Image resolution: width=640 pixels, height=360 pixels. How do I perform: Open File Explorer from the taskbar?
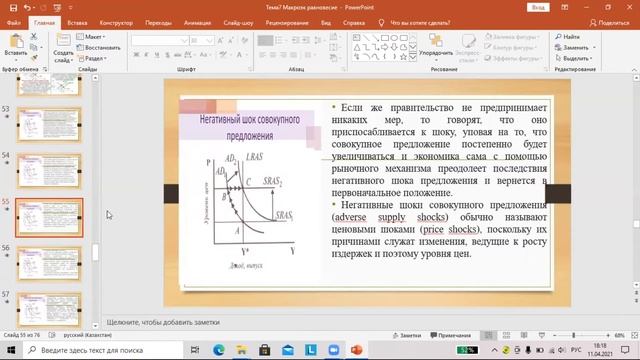[x=242, y=350]
